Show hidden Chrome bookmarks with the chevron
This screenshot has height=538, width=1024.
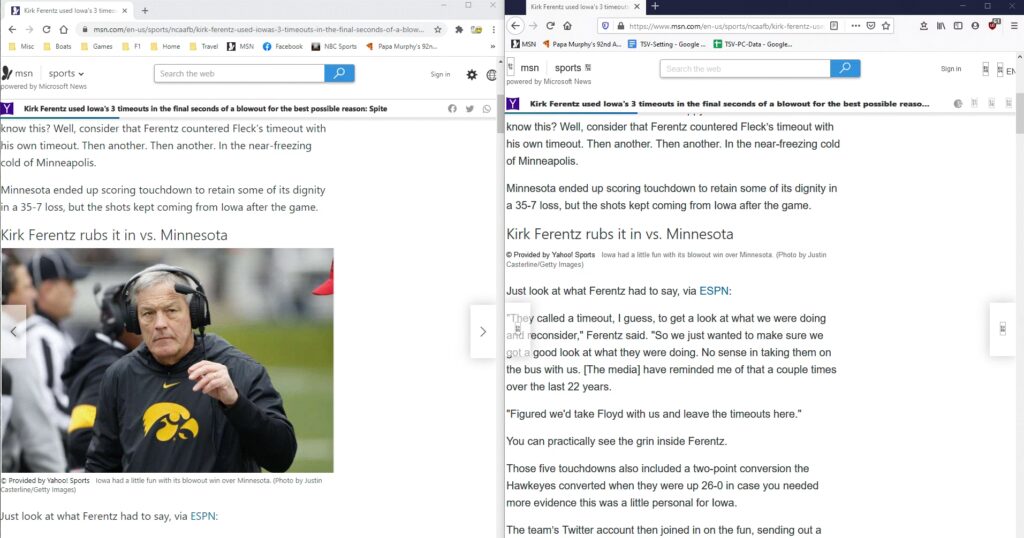click(493, 46)
